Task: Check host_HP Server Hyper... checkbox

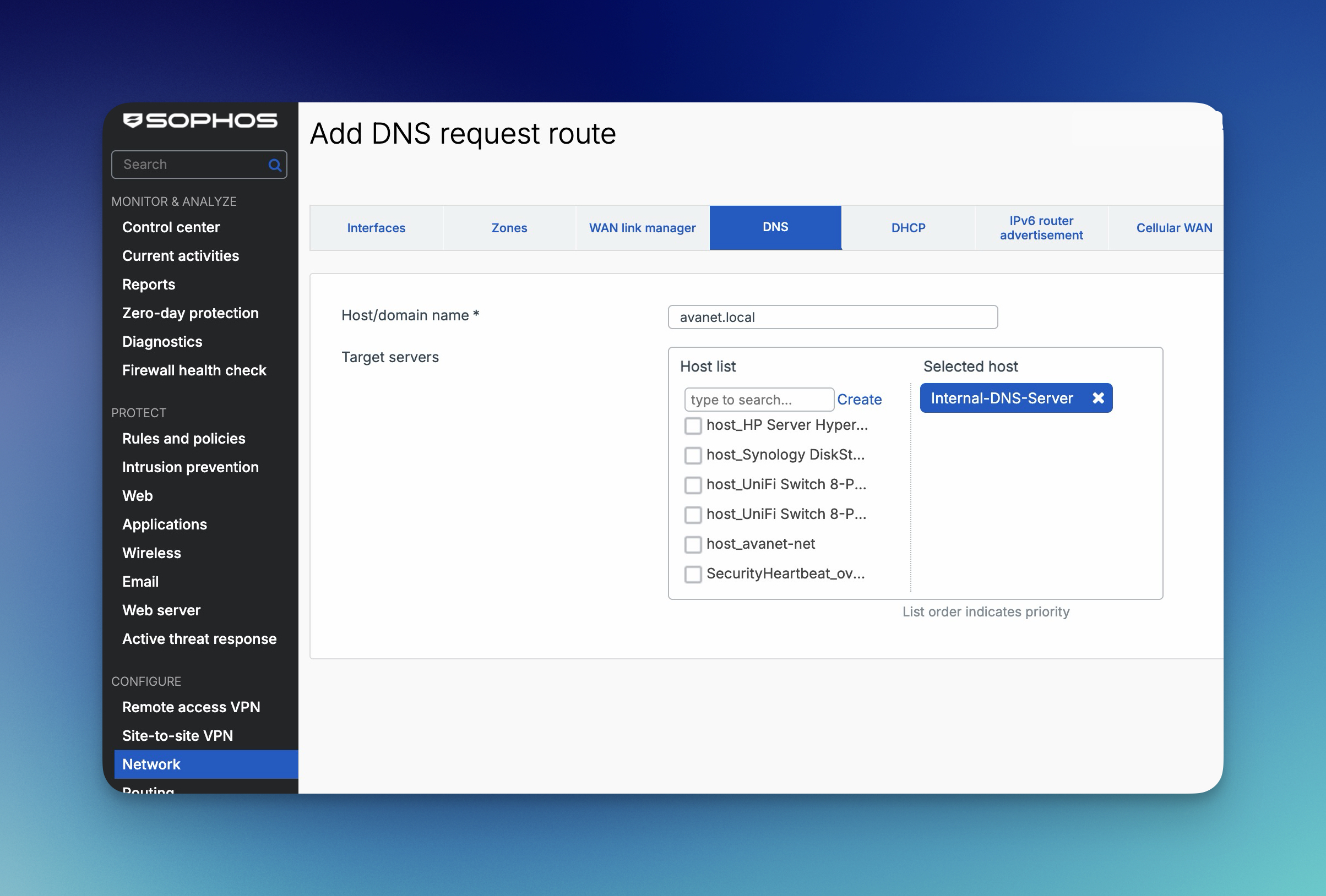Action: click(x=693, y=425)
